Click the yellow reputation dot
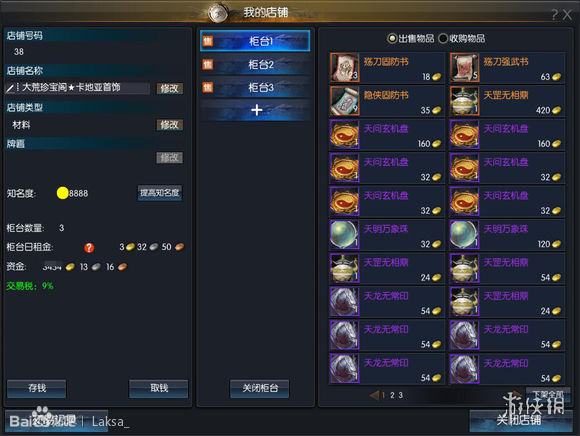Viewport: 580px width, 436px height. click(x=63, y=193)
